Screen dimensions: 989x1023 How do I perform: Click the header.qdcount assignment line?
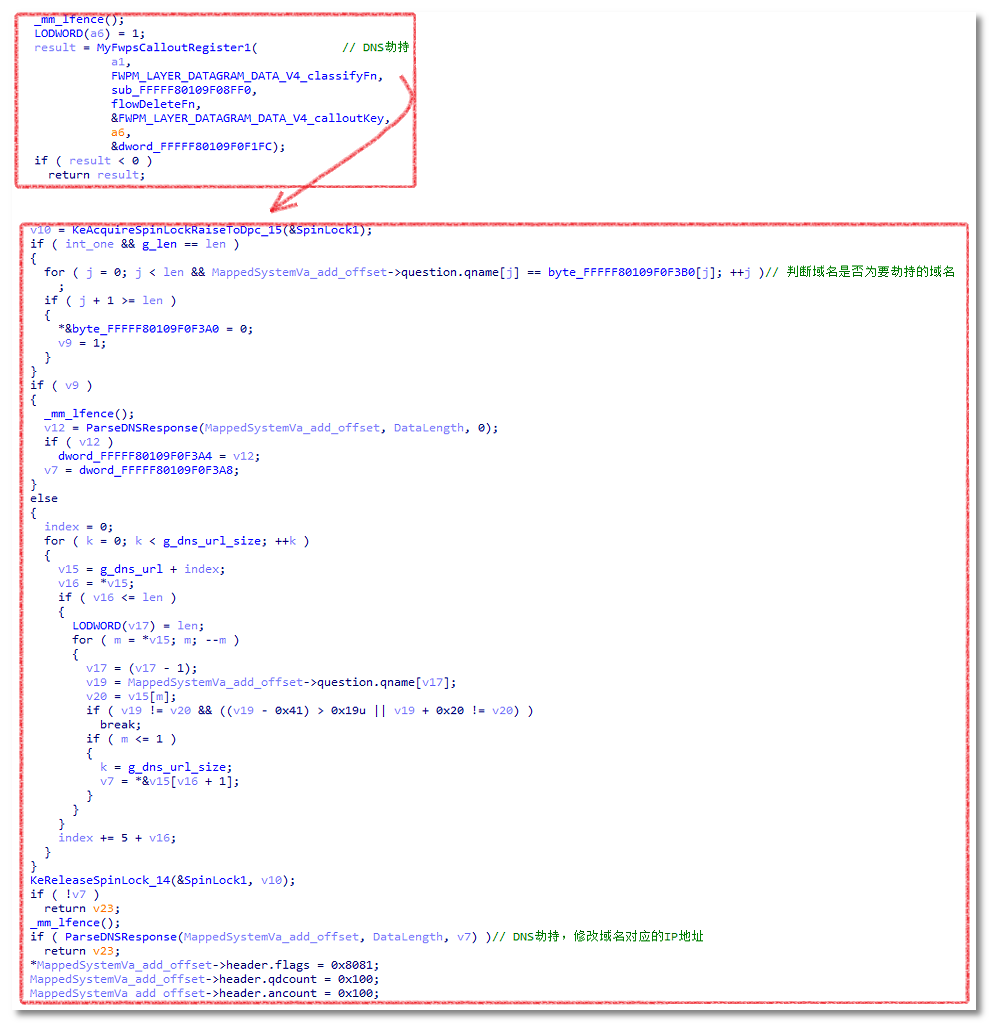[205, 979]
